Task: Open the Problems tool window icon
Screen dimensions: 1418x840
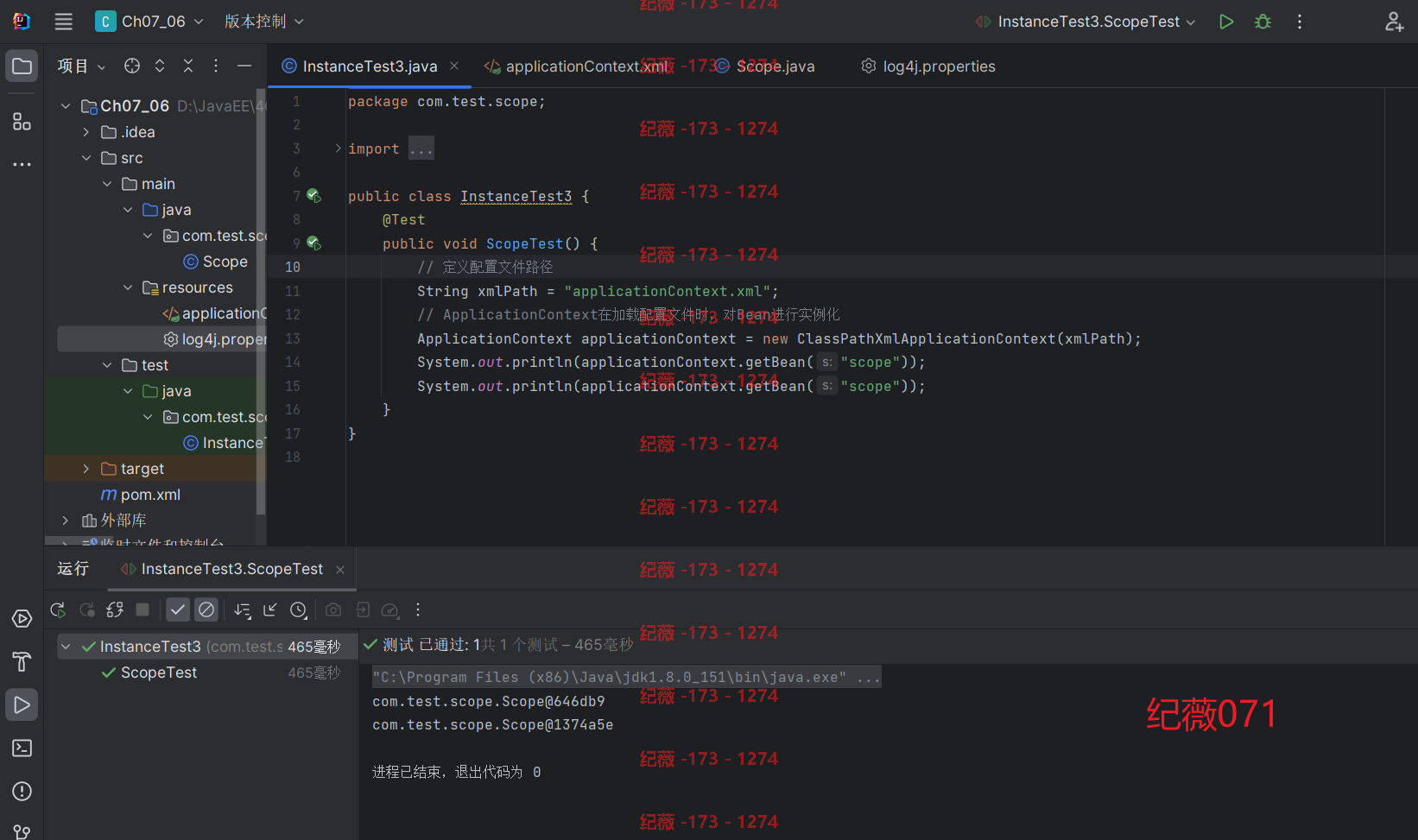Action: click(x=22, y=791)
